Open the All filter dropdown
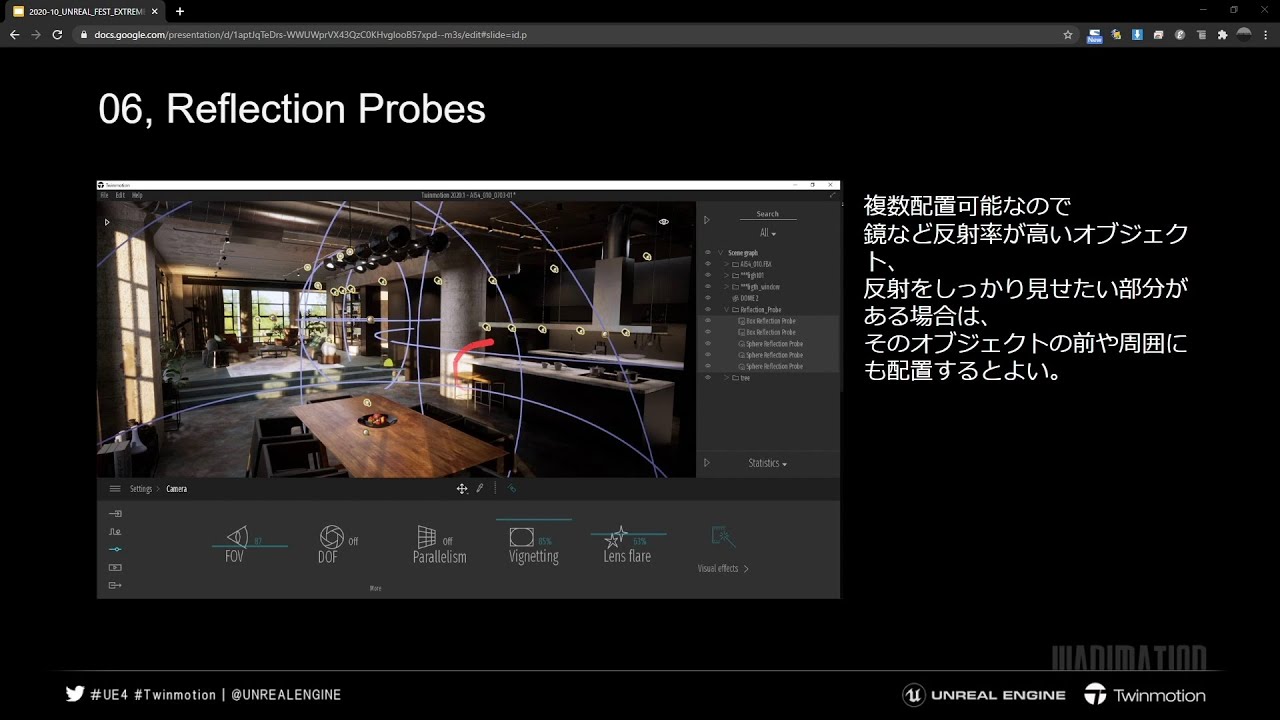This screenshot has width=1280, height=720. [767, 233]
